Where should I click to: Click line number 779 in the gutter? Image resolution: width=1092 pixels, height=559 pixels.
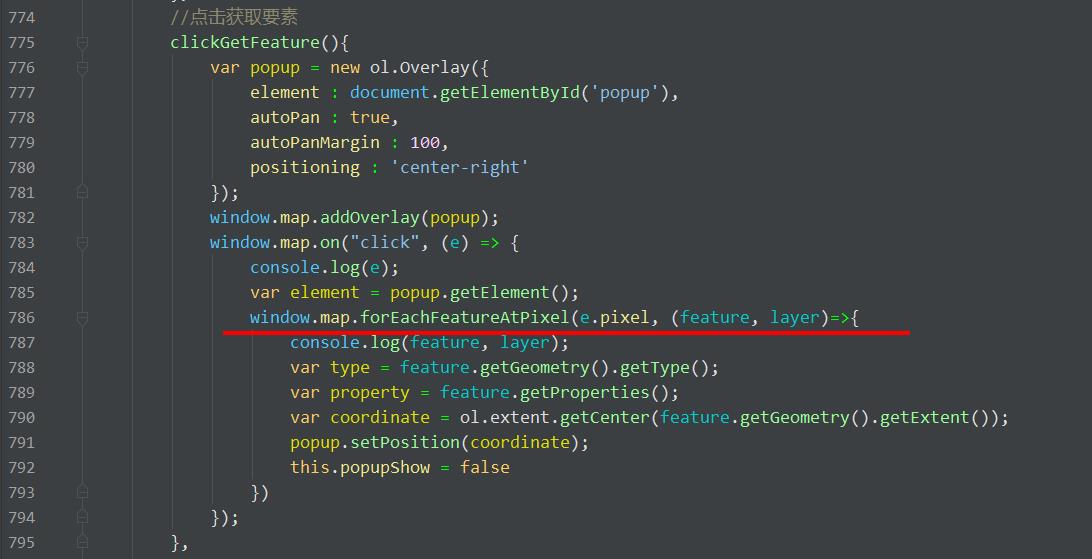22,143
